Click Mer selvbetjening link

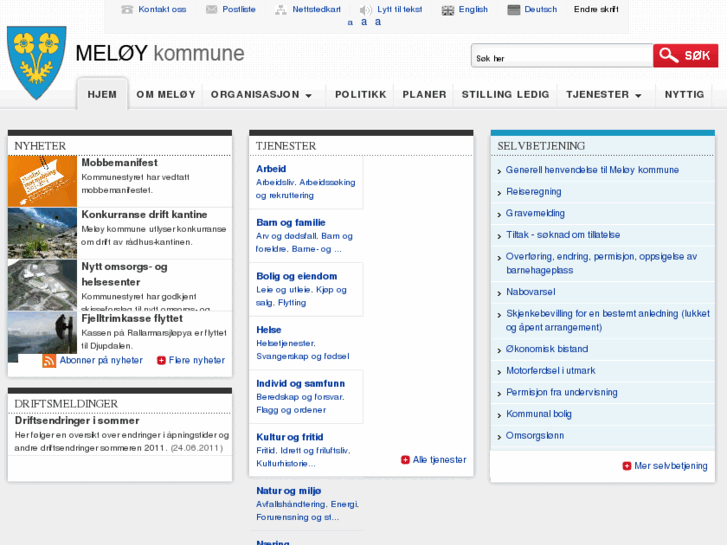point(670,466)
